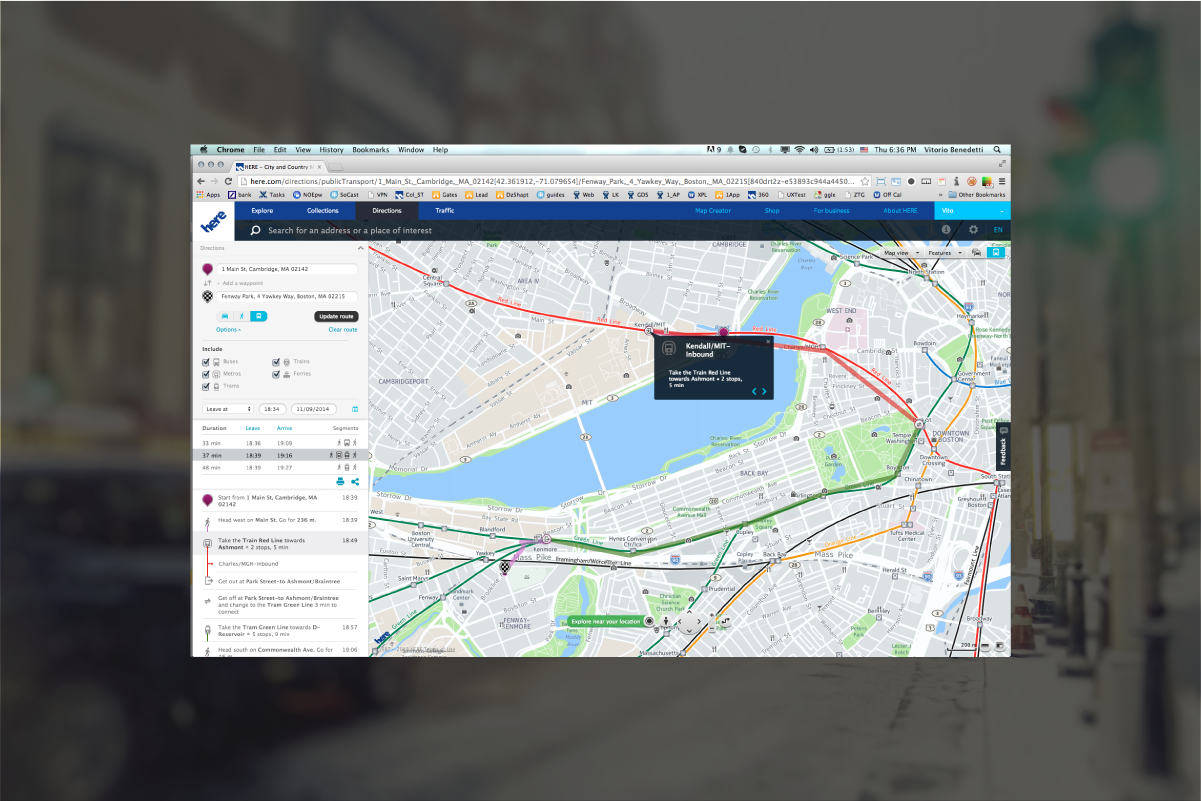Open the Map Creator link
Viewport: 1201px width, 801px height.
click(x=713, y=211)
